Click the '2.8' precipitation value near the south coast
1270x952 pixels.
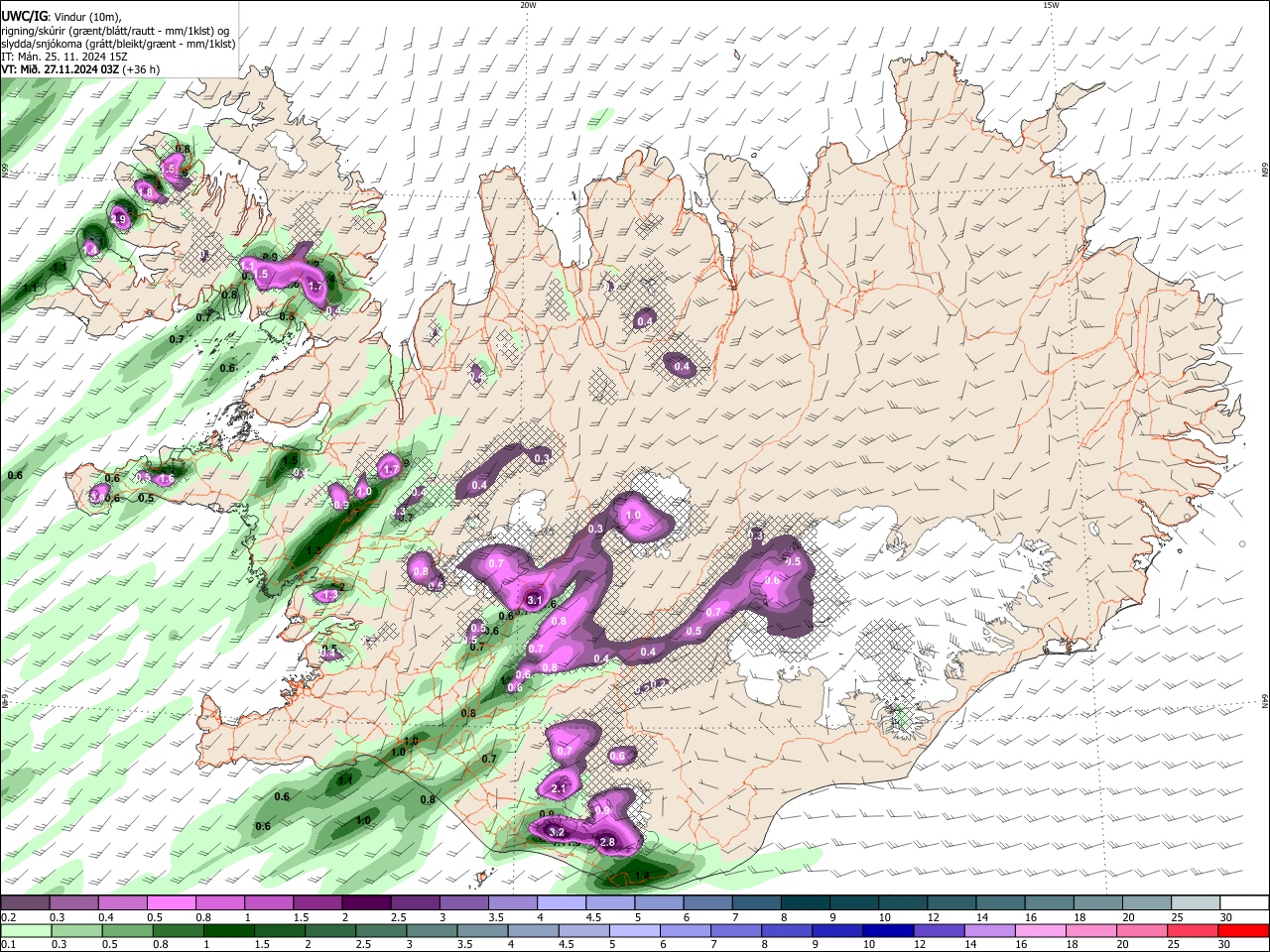pos(608,842)
